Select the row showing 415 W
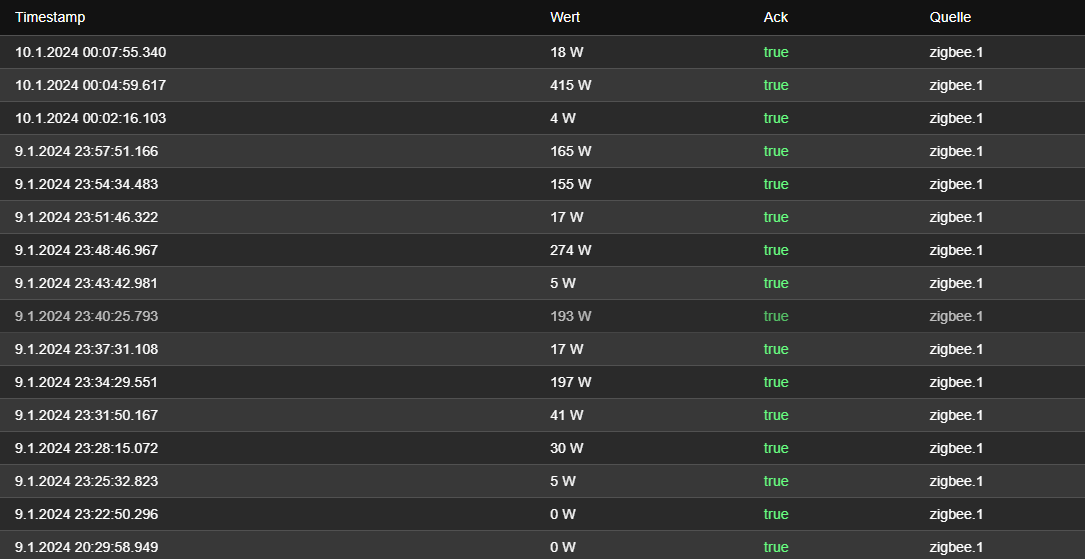The height and width of the screenshot is (559, 1085). click(x=542, y=85)
